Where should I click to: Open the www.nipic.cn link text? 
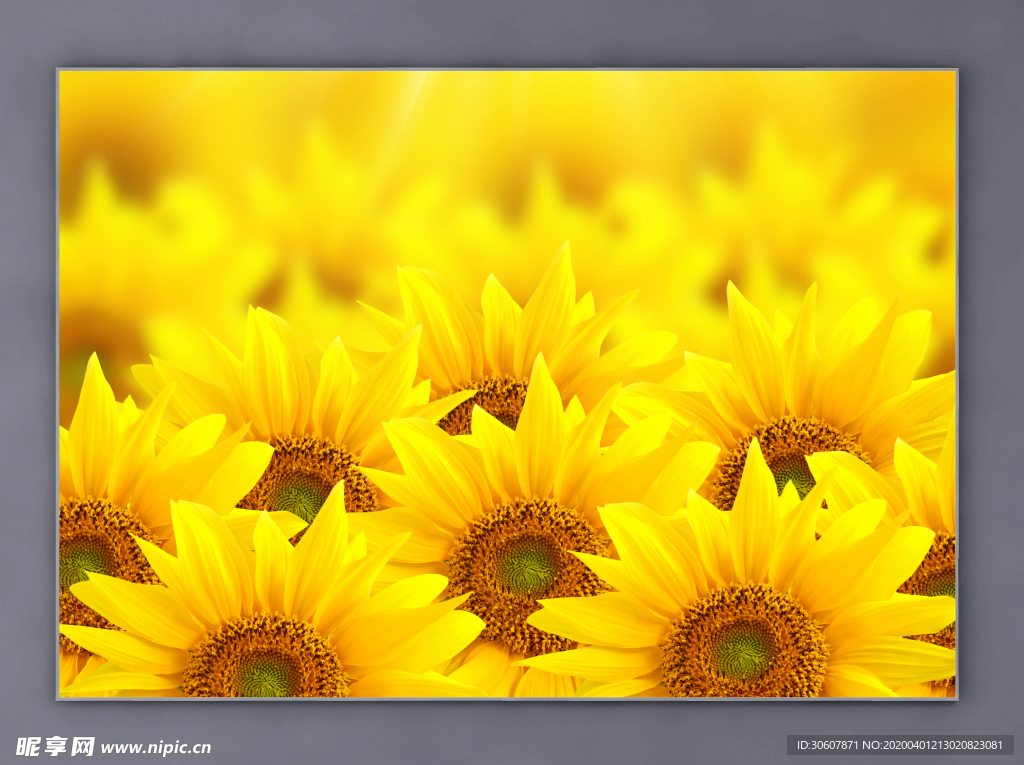point(156,747)
